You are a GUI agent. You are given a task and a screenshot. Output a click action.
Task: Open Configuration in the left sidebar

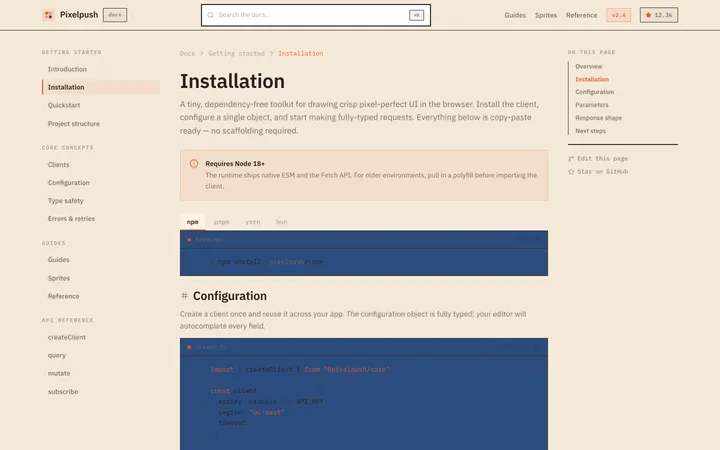[101, 183]
